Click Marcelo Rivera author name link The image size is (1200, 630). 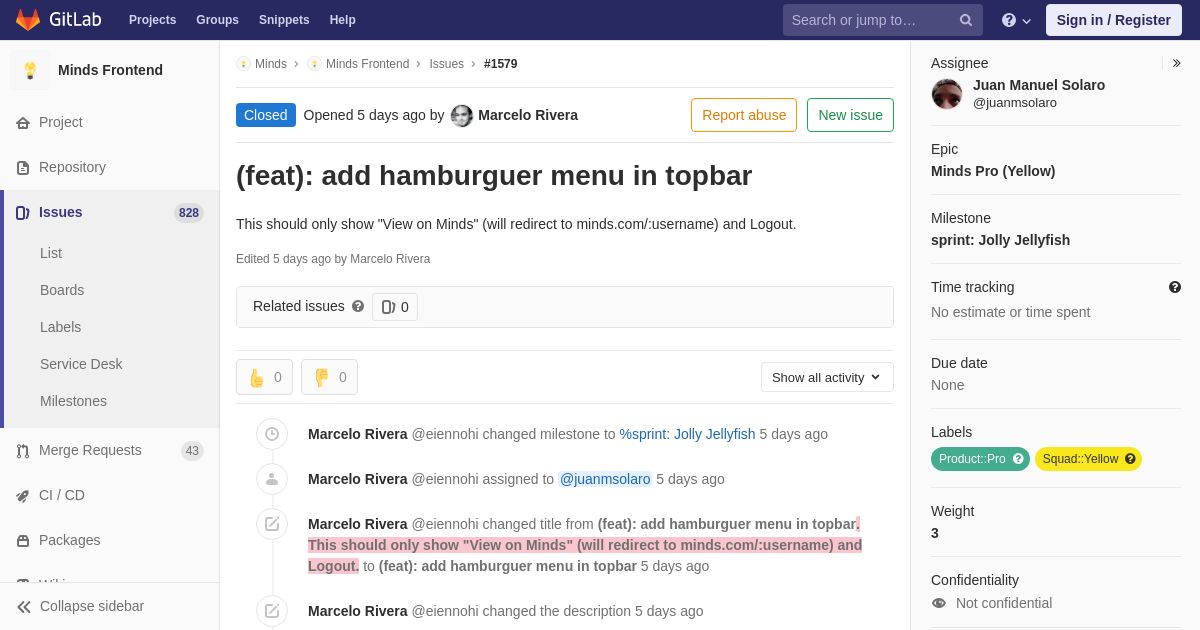pyautogui.click(x=528, y=115)
